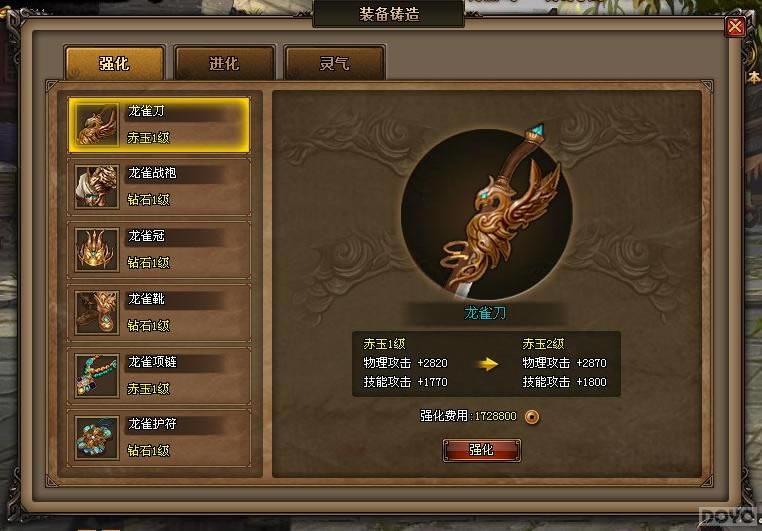Click the large 龙雀刀 preview image
762x531 pixels.
coord(486,214)
